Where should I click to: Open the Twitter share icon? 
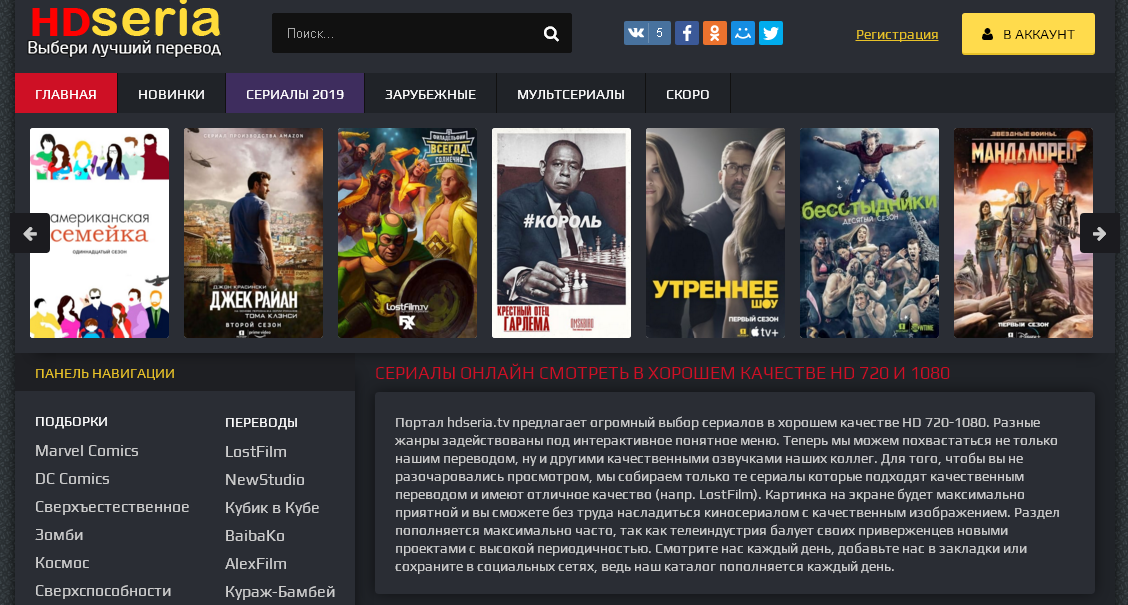pyautogui.click(x=770, y=33)
